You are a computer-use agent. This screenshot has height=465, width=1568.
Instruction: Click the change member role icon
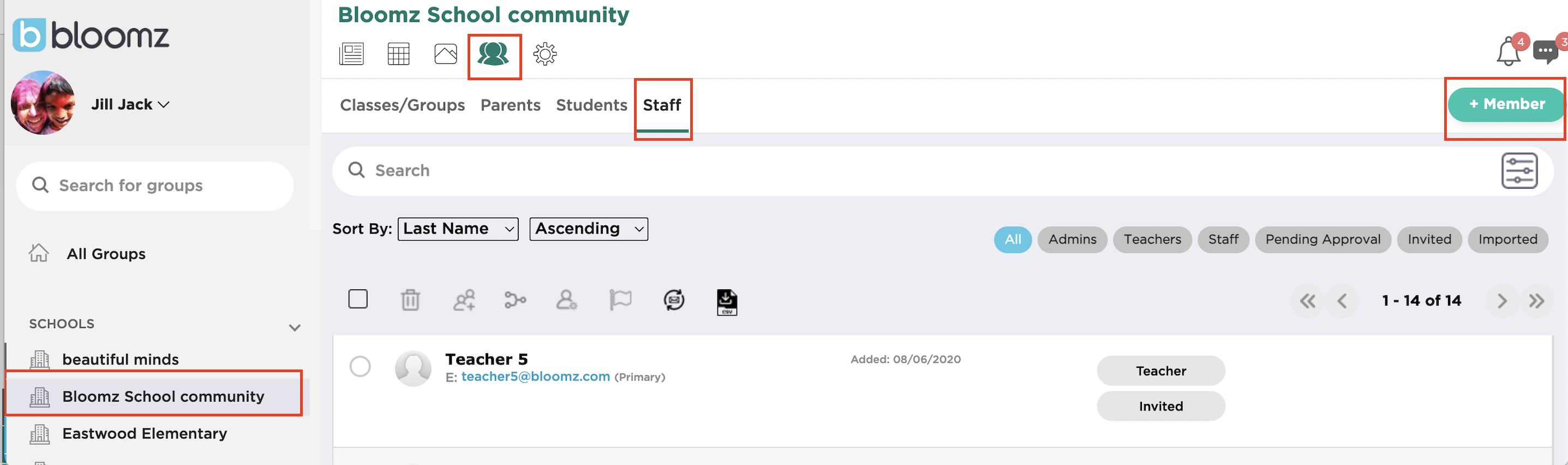tap(567, 300)
